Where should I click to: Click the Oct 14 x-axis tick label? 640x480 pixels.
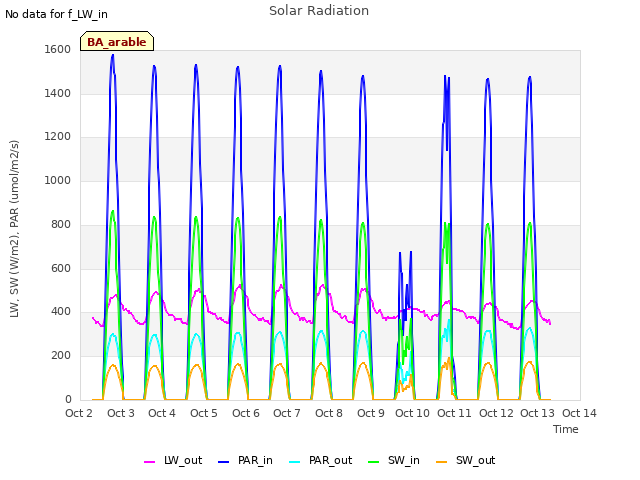coord(580,413)
